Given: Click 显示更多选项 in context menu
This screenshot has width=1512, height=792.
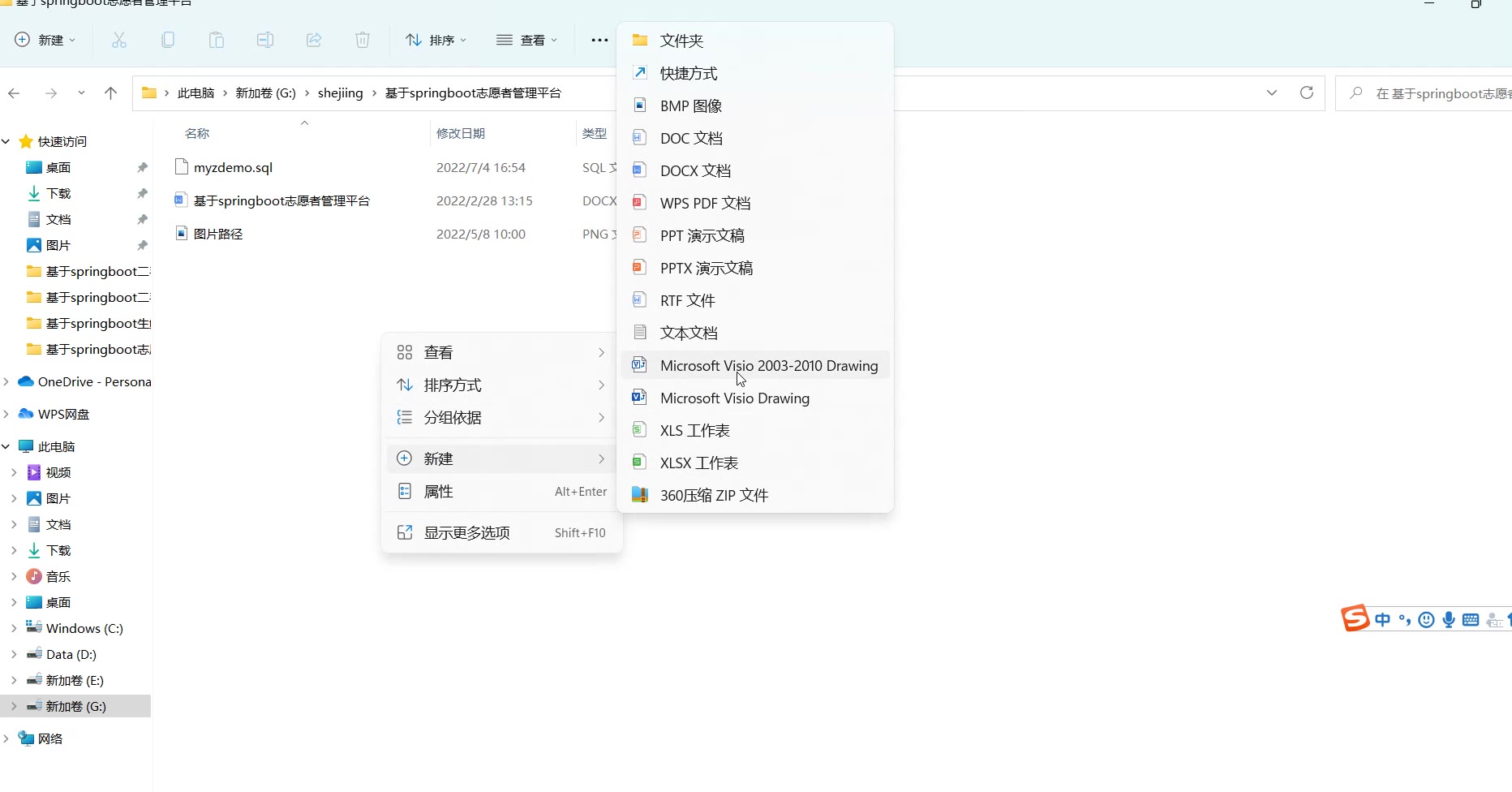Looking at the screenshot, I should (467, 532).
